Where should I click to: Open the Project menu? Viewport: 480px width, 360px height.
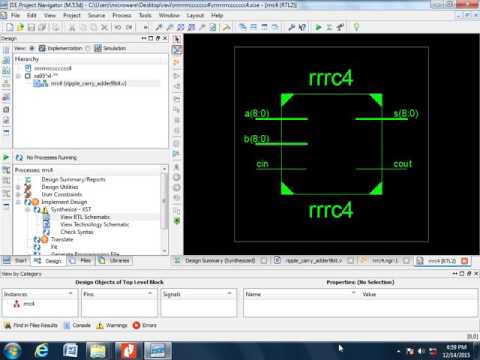(72, 15)
